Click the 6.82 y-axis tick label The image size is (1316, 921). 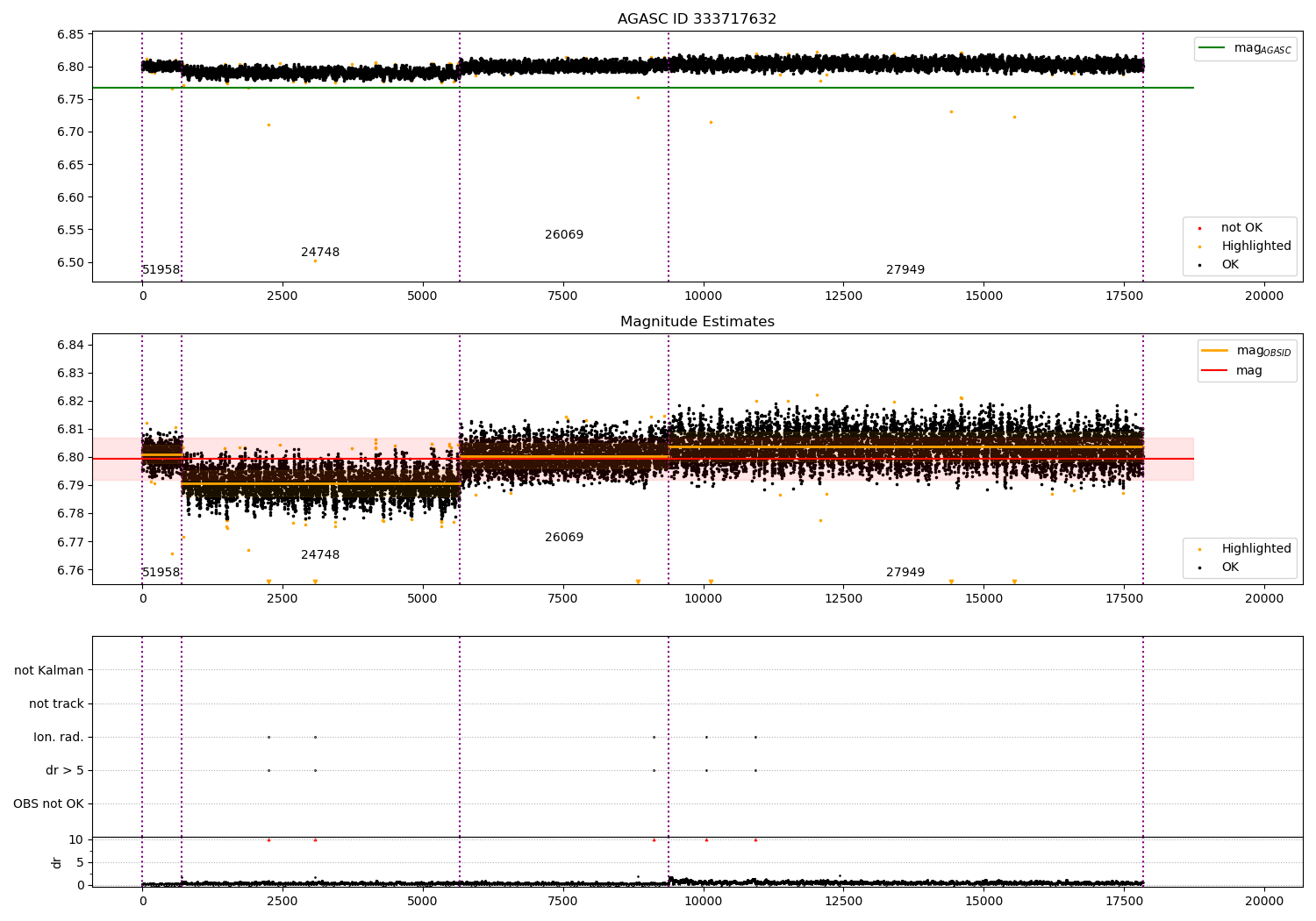[71, 402]
